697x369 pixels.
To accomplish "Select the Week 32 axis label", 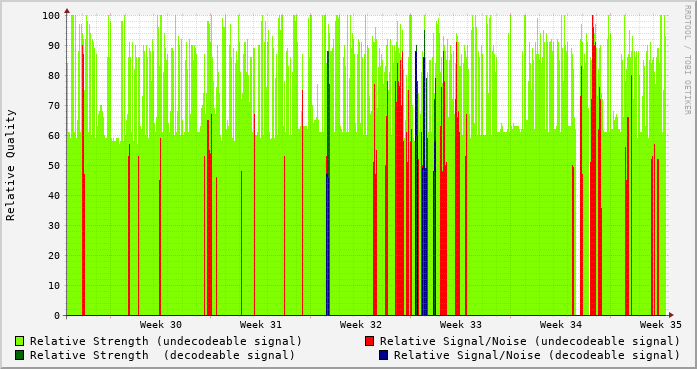I will coord(361,325).
